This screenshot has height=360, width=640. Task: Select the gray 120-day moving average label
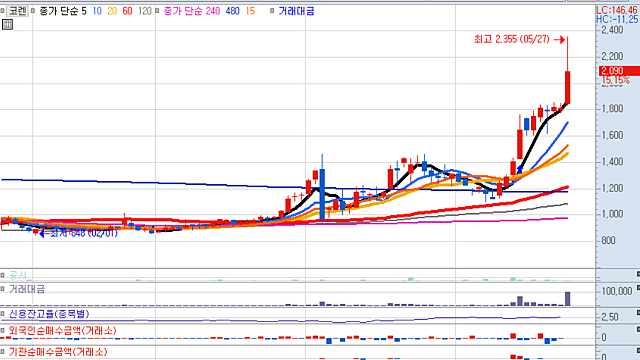pos(144,11)
